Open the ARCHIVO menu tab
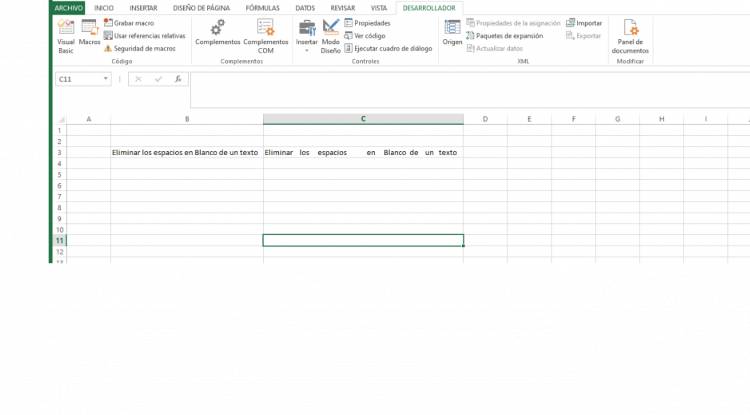The image size is (750, 415). [69, 7]
